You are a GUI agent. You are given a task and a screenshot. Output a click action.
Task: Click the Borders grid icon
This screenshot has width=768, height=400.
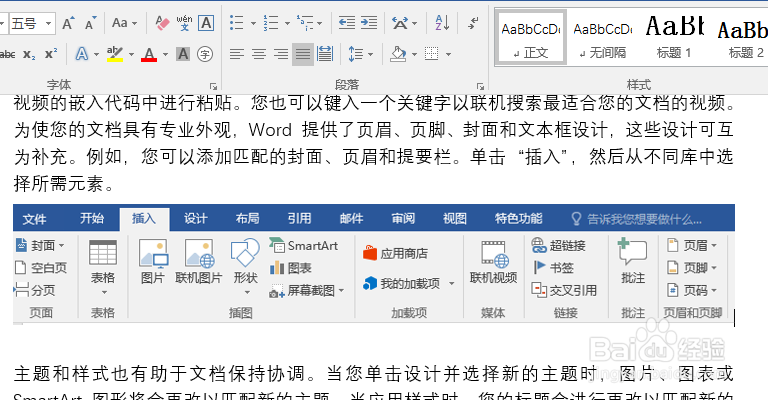[432, 54]
